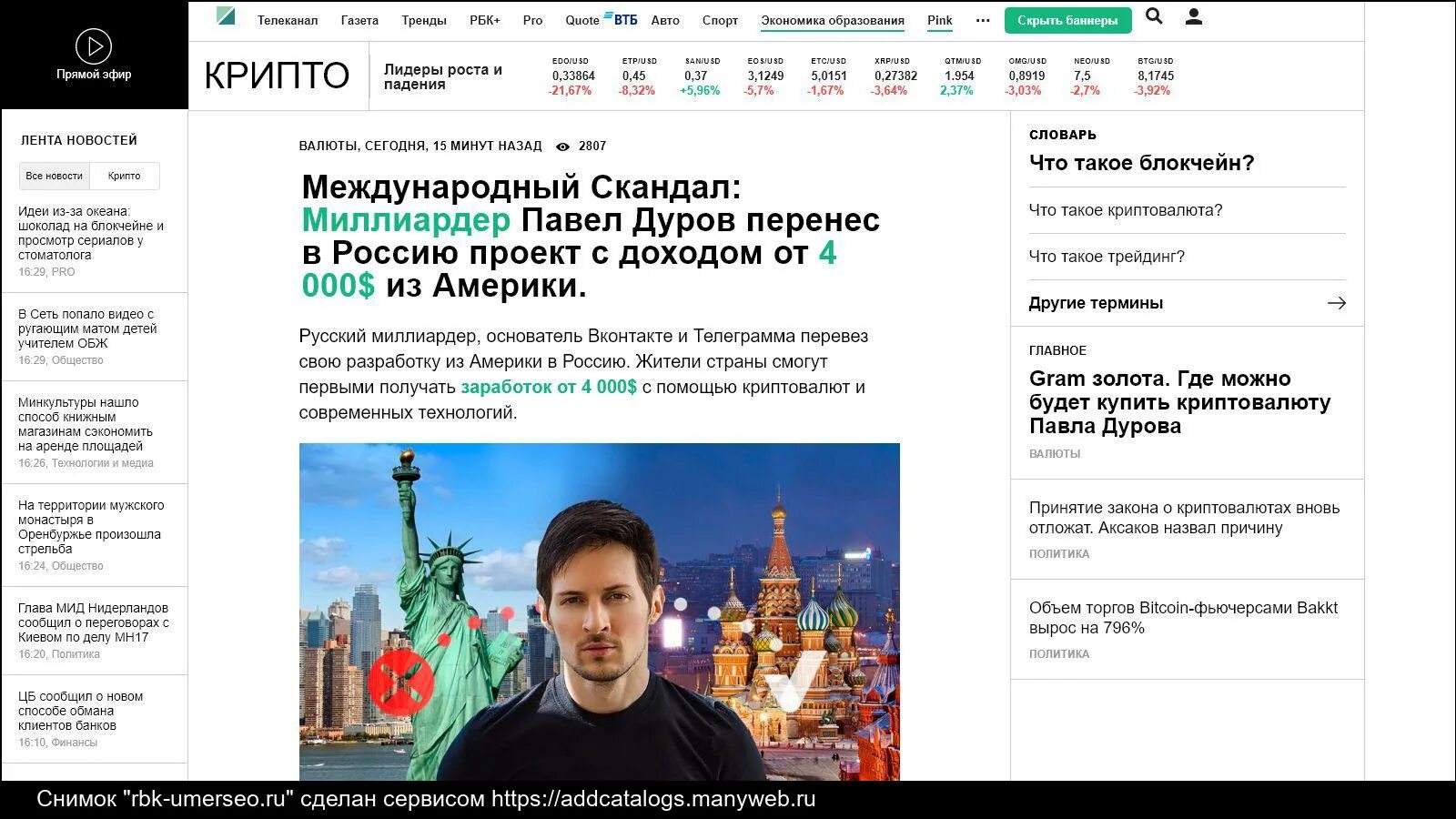Open Bitcoin-фьючерсами Bakkt article
Viewport: 1456px width, 819px height.
1183,618
